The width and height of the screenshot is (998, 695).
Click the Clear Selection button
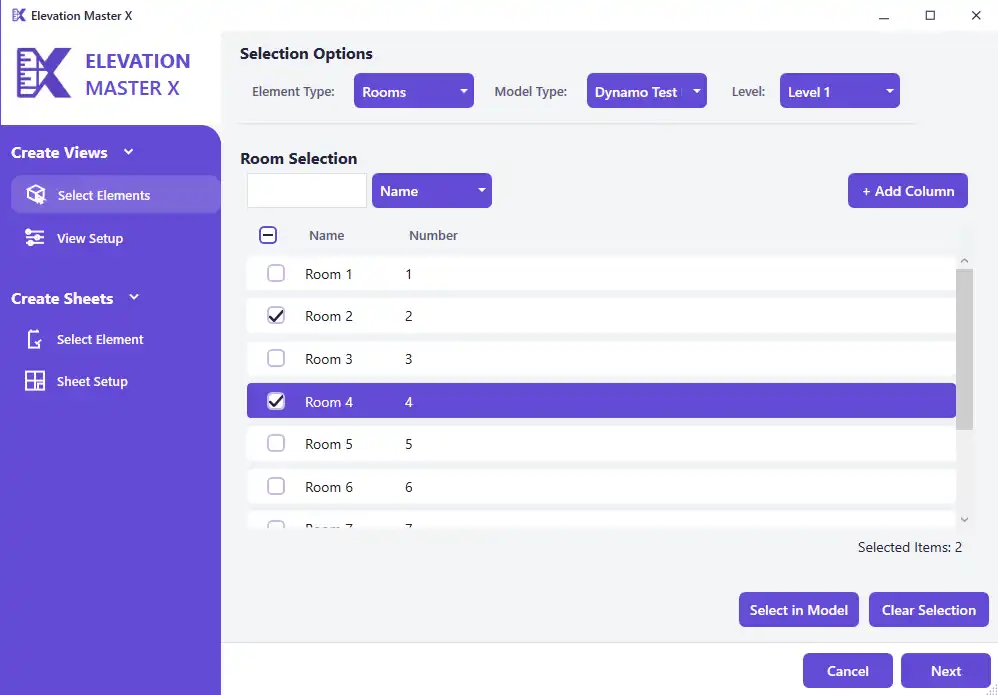928,610
